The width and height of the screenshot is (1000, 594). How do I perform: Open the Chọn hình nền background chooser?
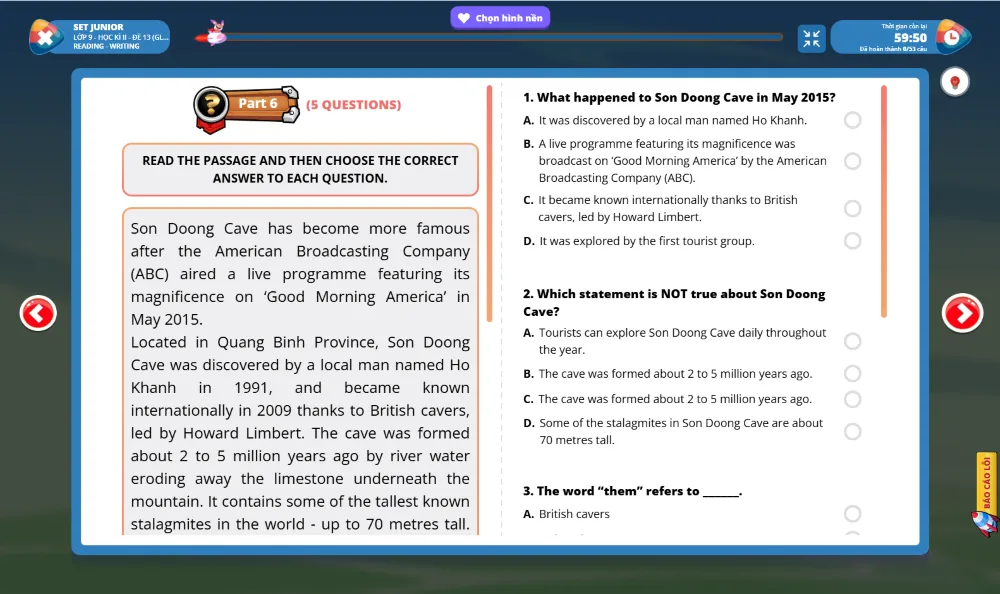500,18
